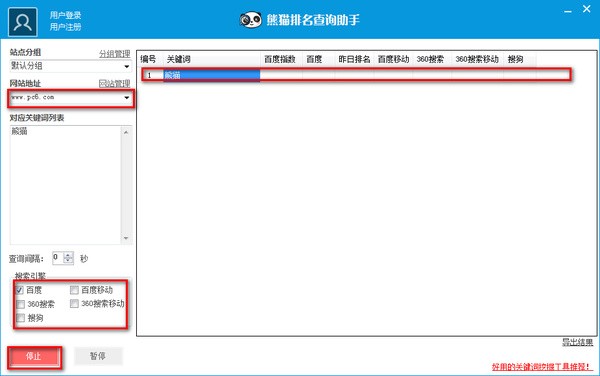
Task: Enable the 搜狗 checkbox
Action: click(x=21, y=318)
